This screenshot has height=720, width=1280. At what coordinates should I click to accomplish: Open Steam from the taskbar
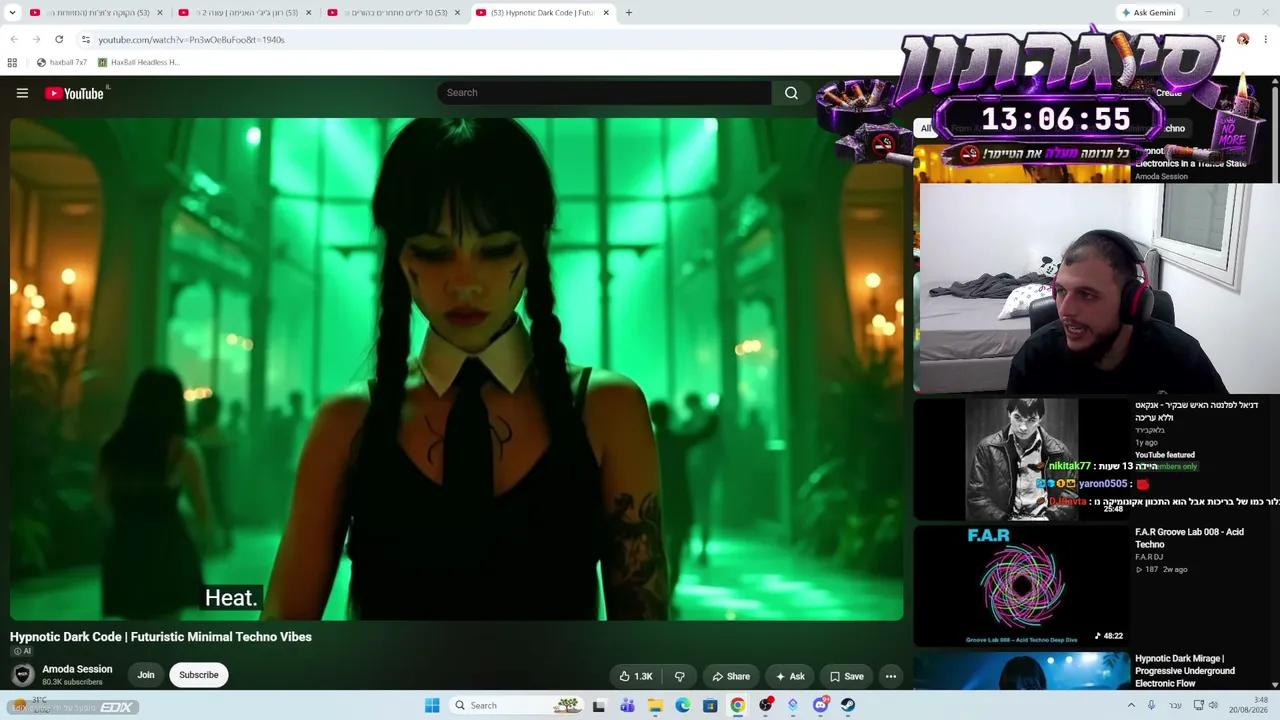(848, 706)
